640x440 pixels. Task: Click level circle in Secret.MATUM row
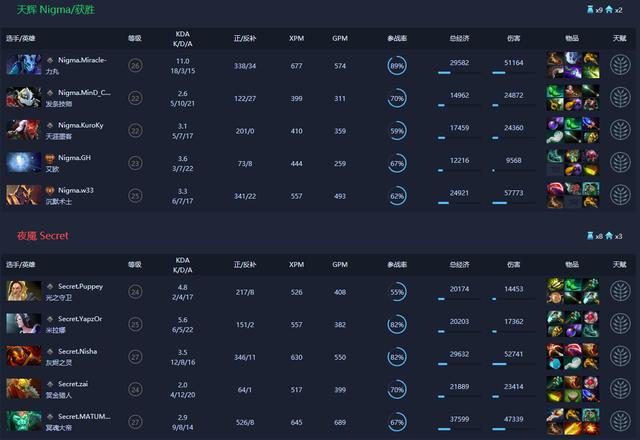pos(135,422)
